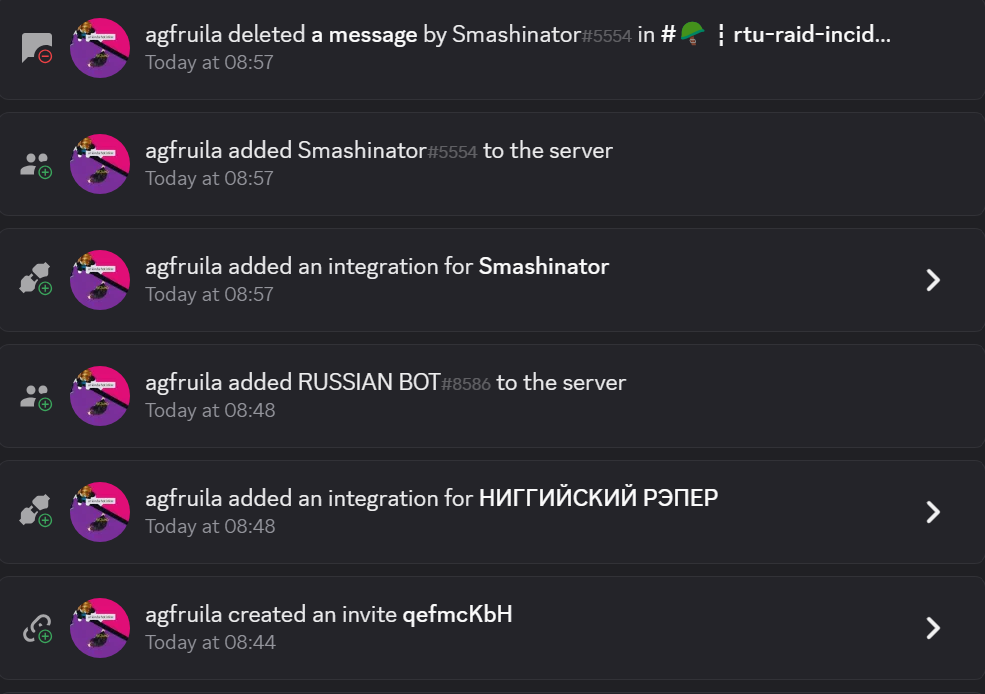Image resolution: width=985 pixels, height=694 pixels.
Task: Select the 'agfruila added RUSSIAN BOT' log entry
Action: (x=492, y=396)
